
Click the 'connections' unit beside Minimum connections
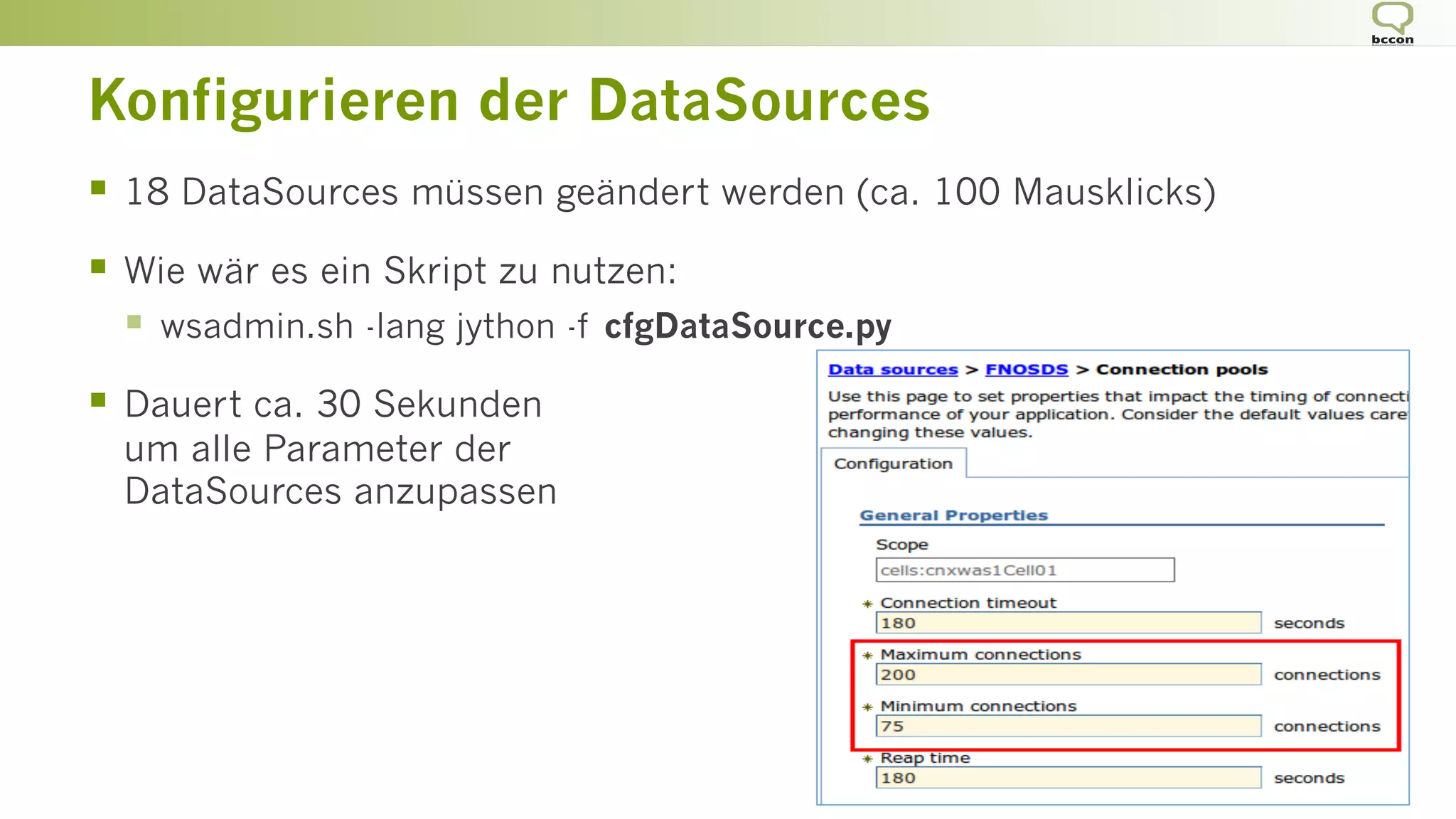click(1327, 727)
